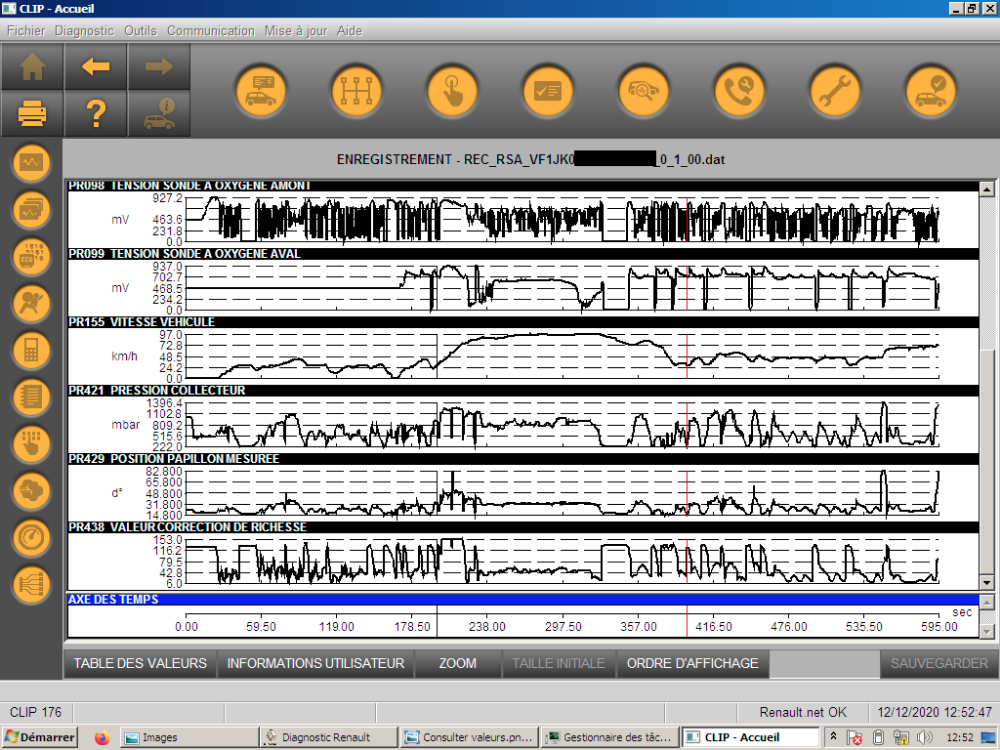1000x750 pixels.
Task: Click the gauge dial sidebar icon
Action: pos(31,537)
